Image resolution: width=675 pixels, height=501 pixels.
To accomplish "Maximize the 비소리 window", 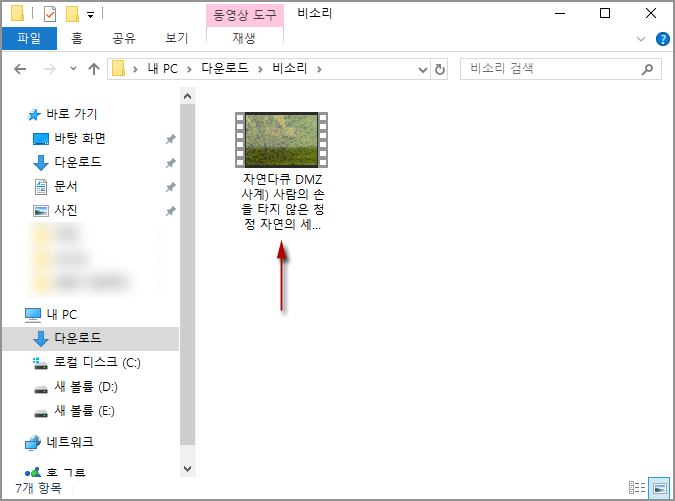I will (605, 14).
